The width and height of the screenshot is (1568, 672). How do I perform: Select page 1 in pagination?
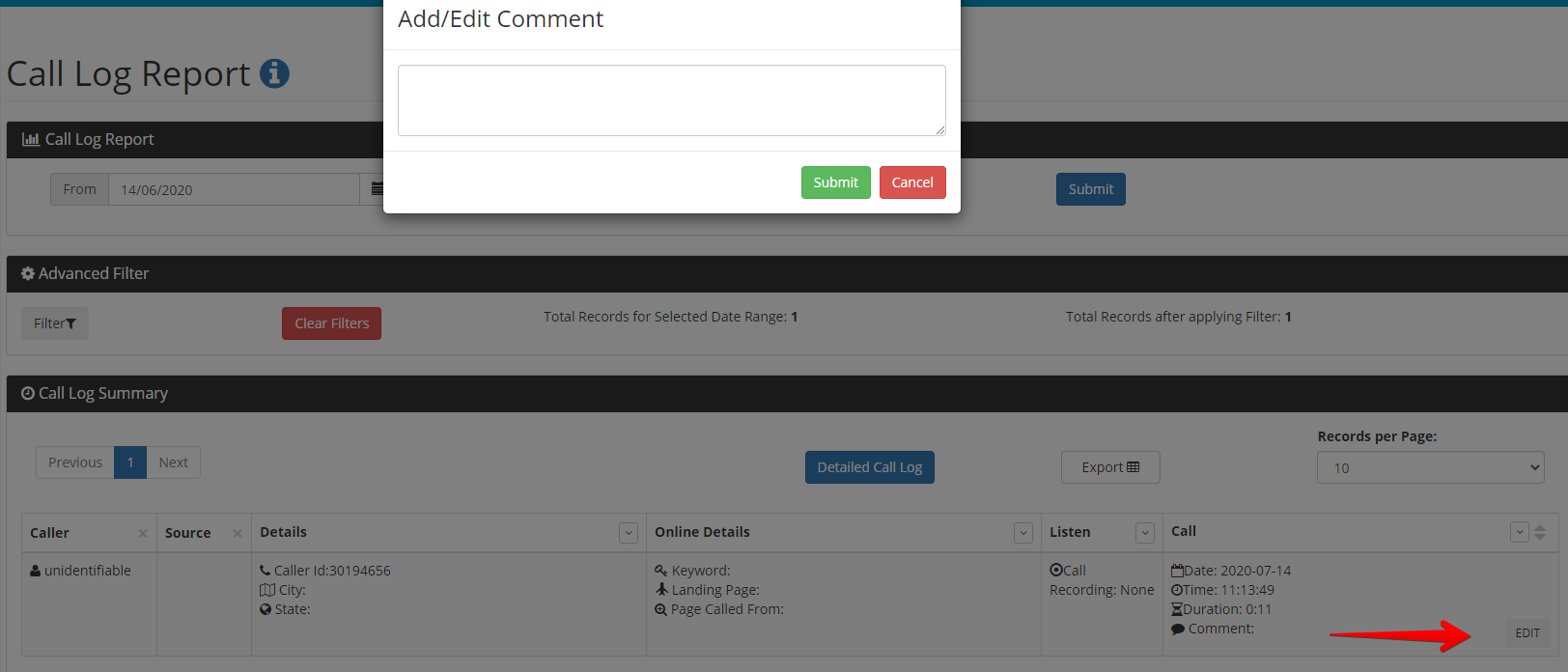[x=130, y=462]
